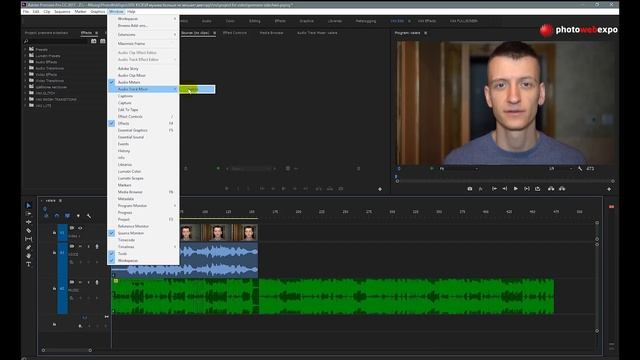
Task: Click Add Marker icon in timeline header
Action: 78,216
